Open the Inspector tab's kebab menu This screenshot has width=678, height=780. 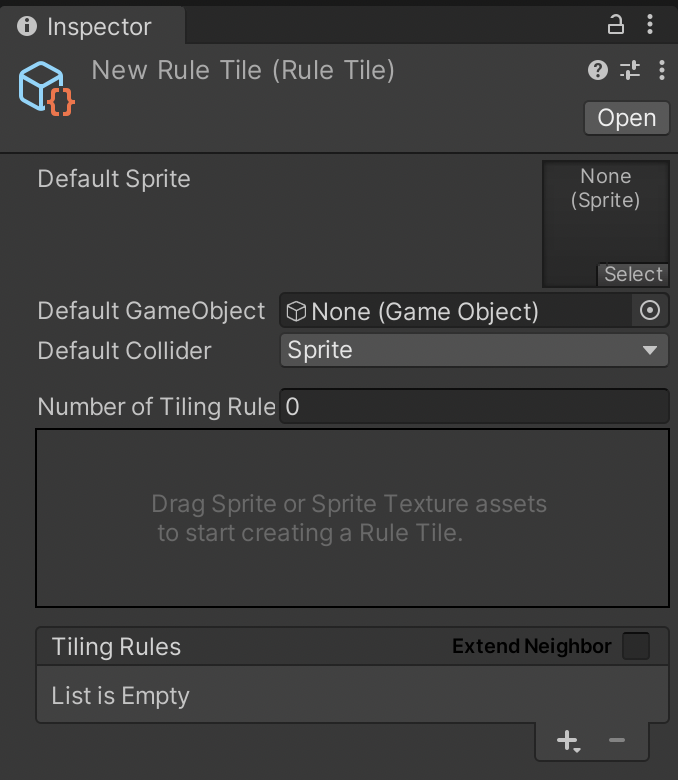[x=650, y=24]
